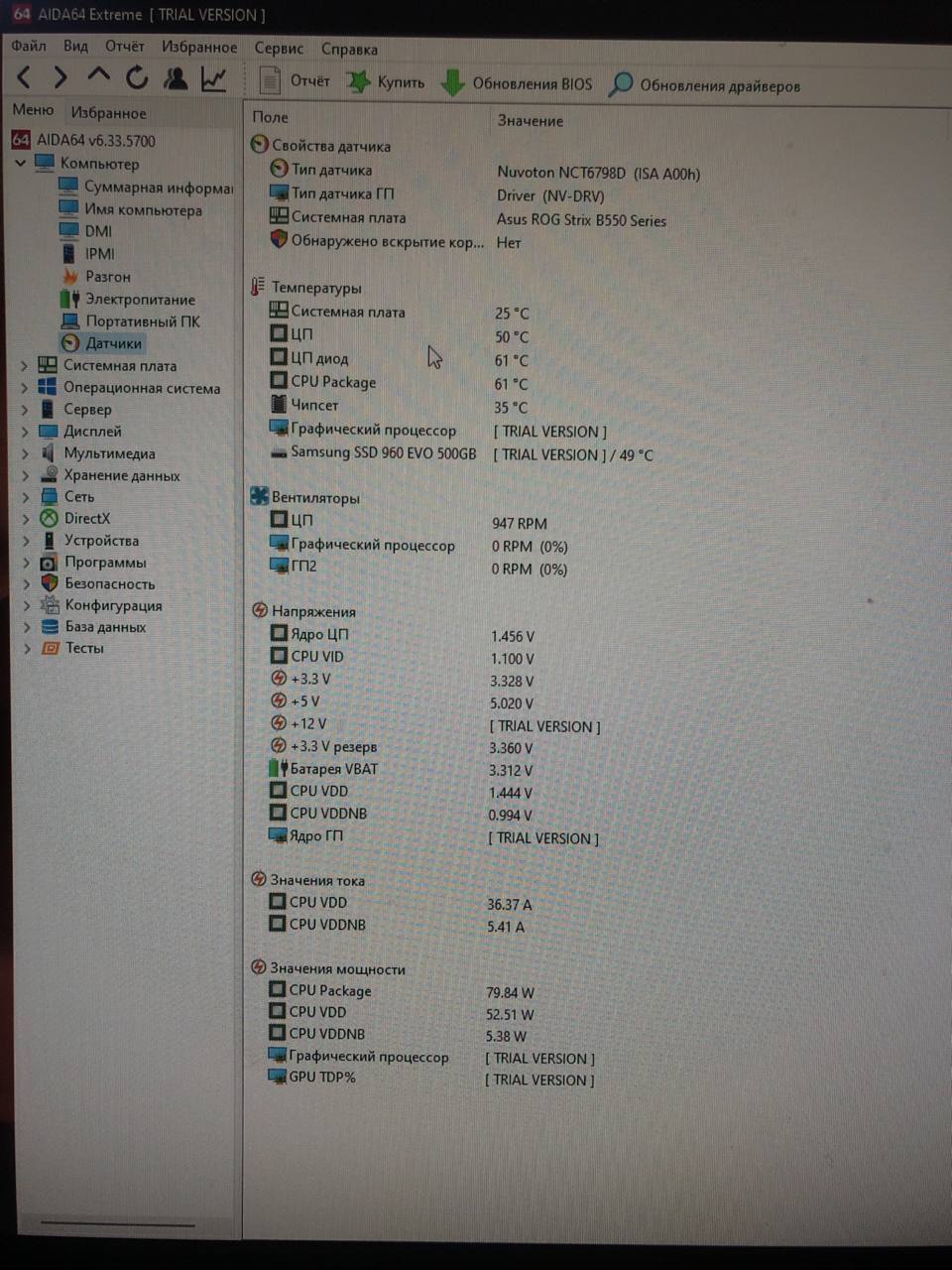Viewport: 952px width, 1270px height.
Task: Select ГП2 fan row
Action: point(417,568)
